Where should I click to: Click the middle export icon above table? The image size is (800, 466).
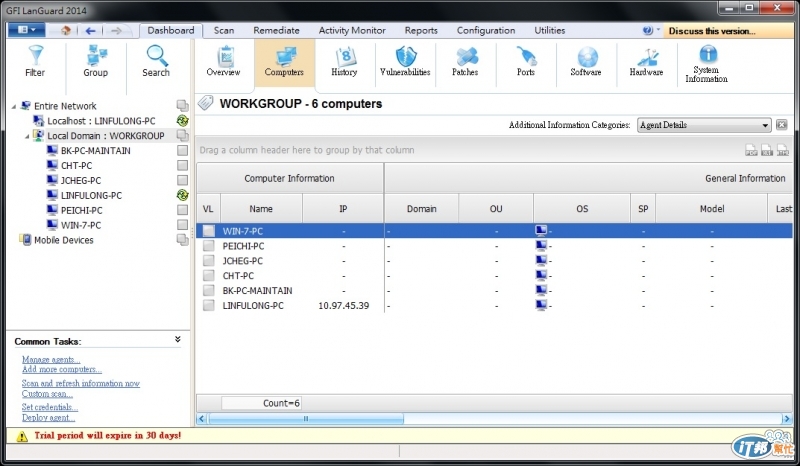(767, 150)
